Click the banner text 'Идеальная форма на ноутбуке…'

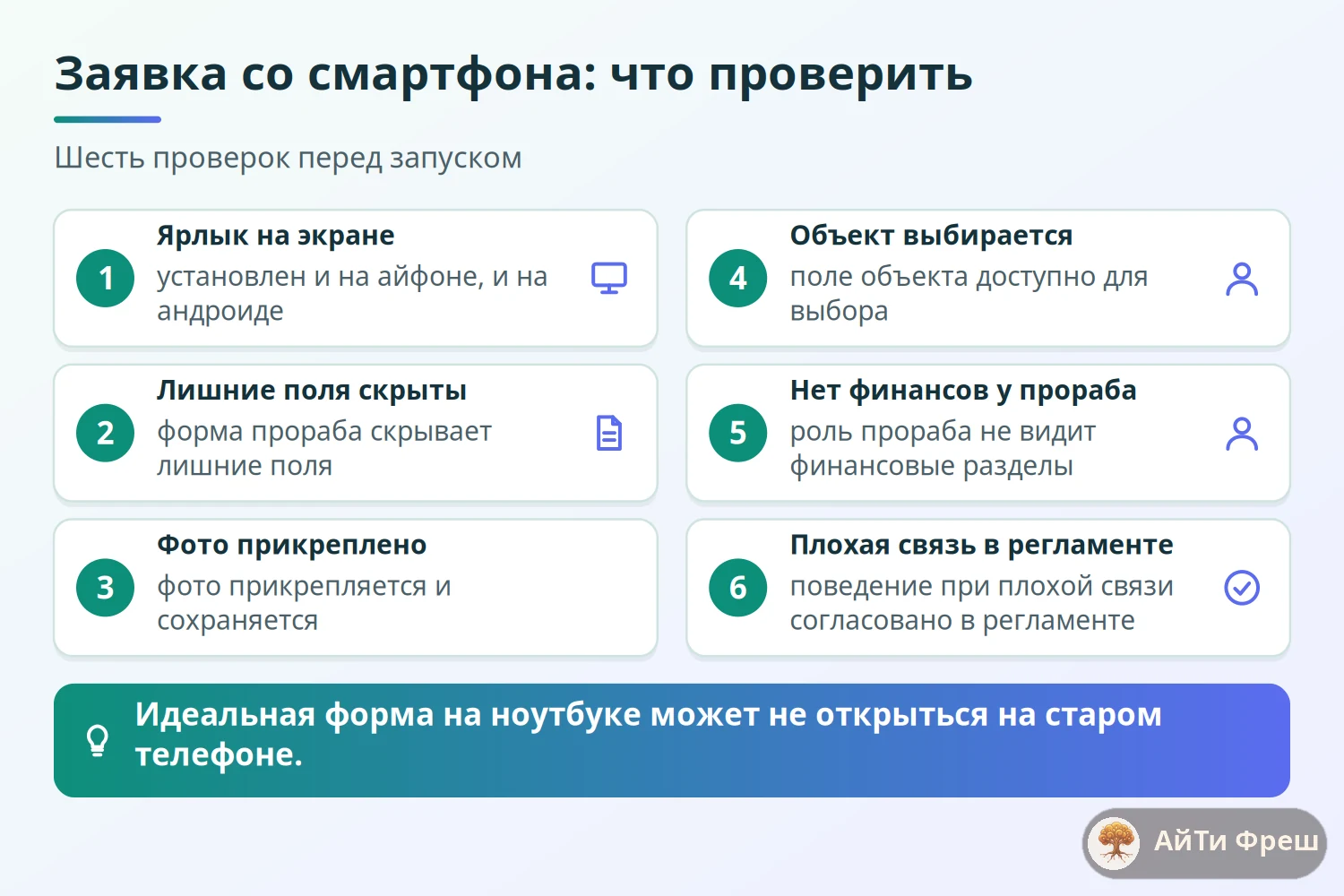(648, 735)
